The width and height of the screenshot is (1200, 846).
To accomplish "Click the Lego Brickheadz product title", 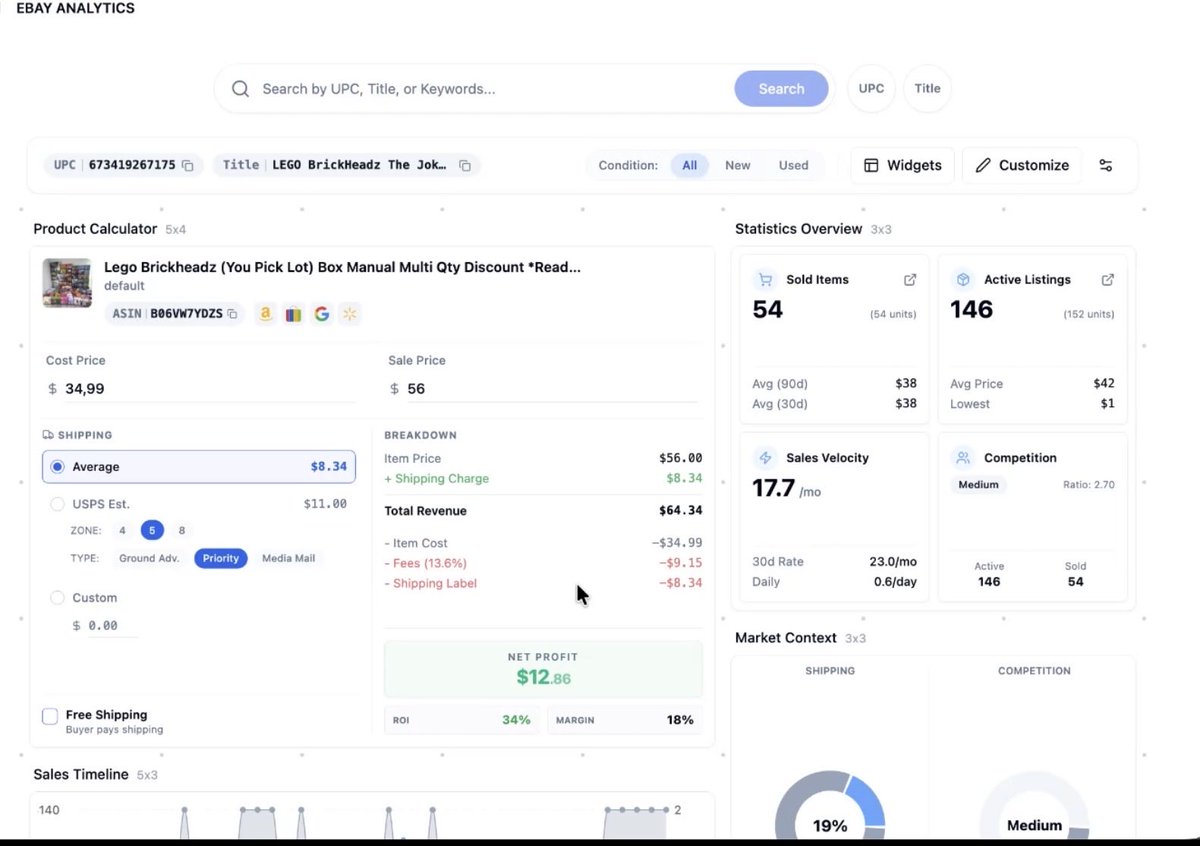I will pos(342,267).
